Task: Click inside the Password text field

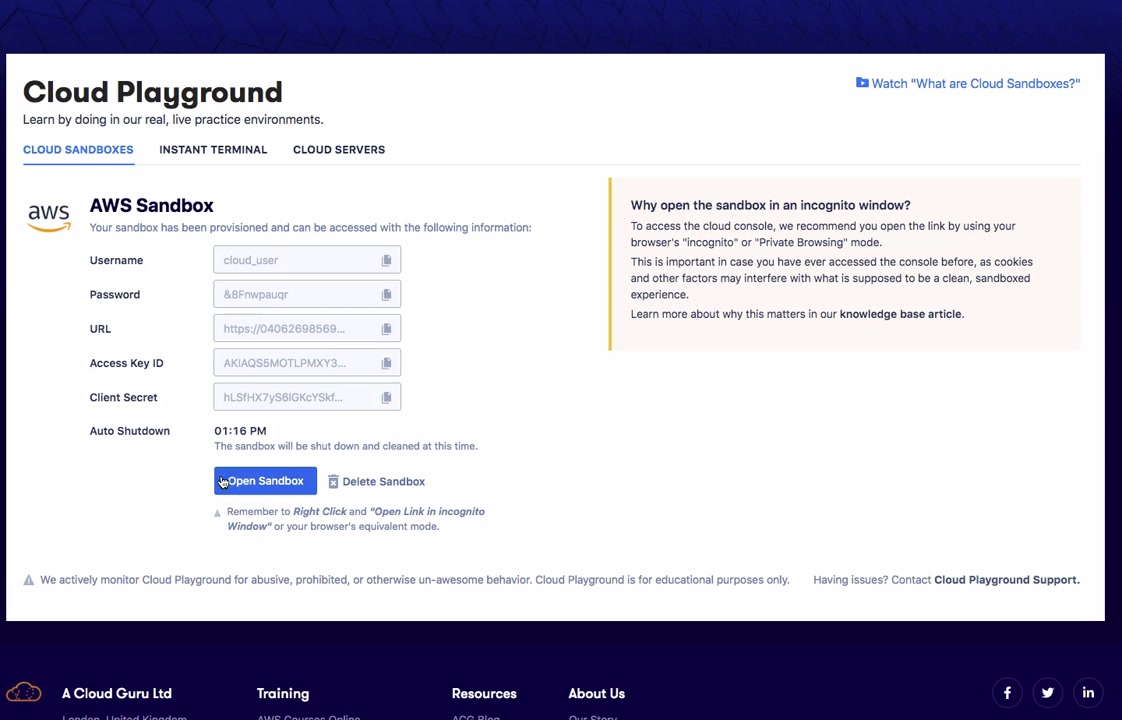Action: point(295,295)
